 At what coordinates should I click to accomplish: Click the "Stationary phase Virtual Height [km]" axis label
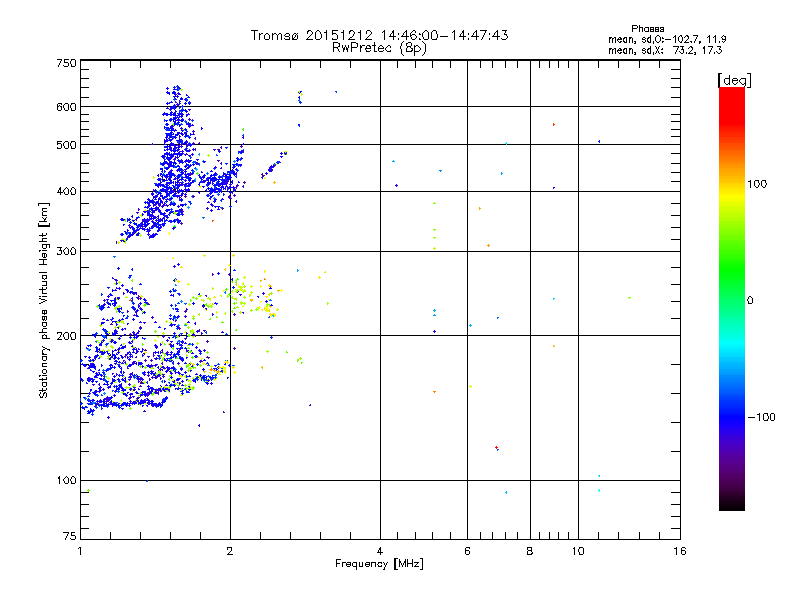pos(43,300)
